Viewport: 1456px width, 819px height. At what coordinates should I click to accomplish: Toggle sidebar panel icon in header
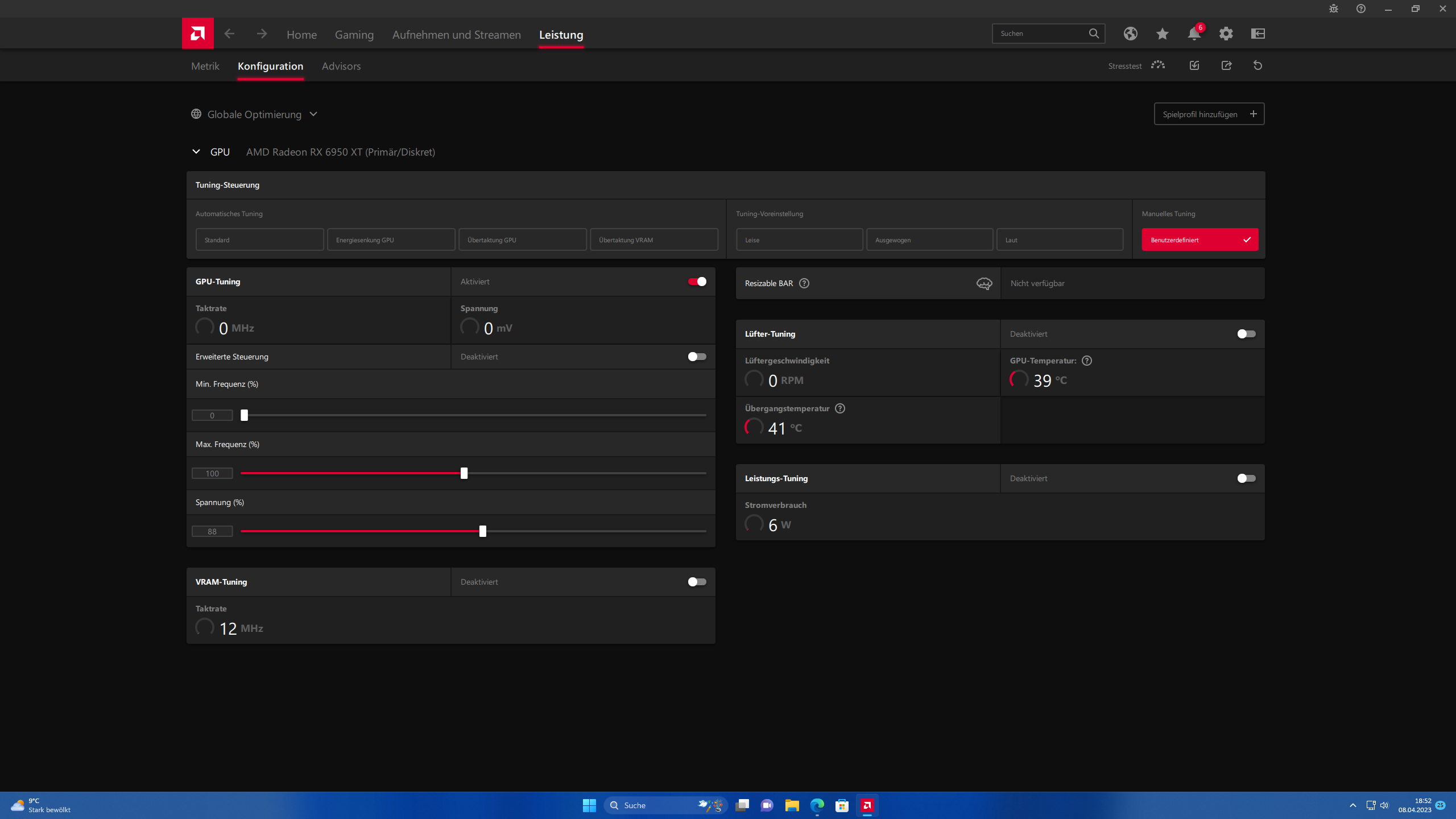tap(1258, 34)
